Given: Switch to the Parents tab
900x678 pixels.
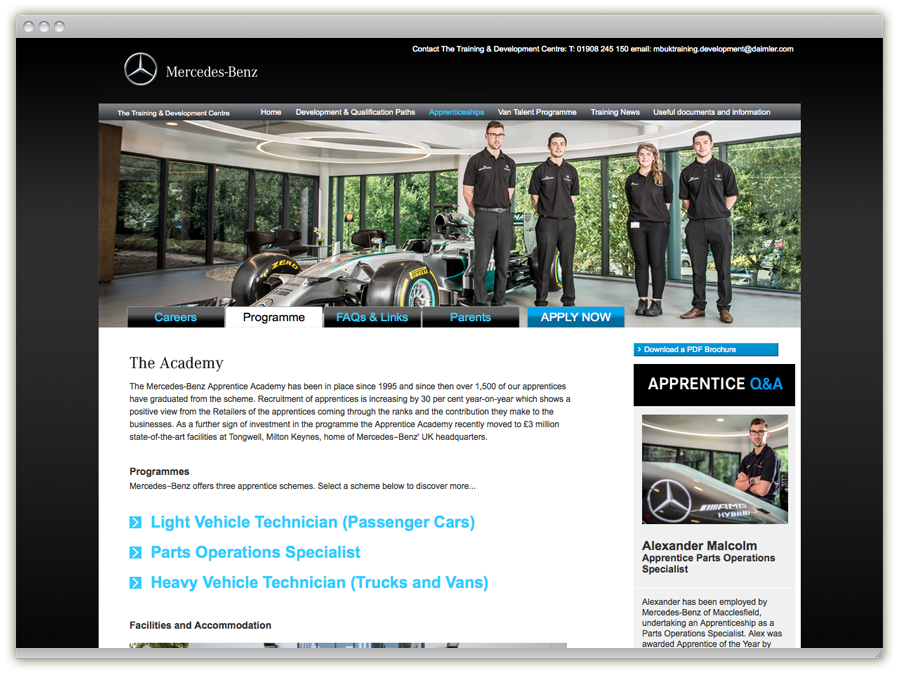Looking at the screenshot, I should click(x=470, y=317).
